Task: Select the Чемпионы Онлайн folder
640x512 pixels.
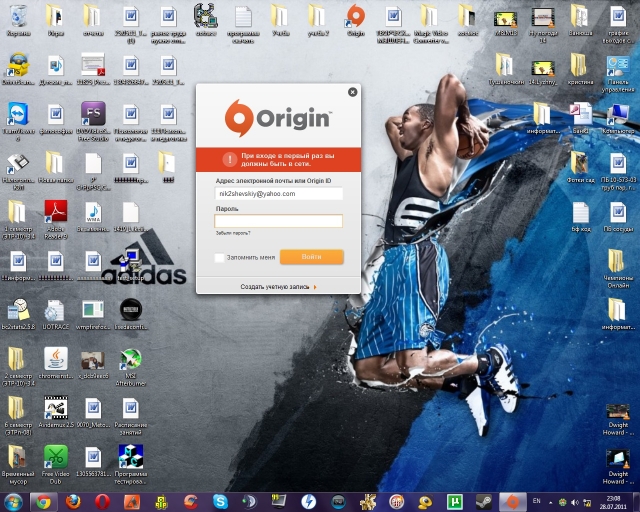Action: point(618,268)
